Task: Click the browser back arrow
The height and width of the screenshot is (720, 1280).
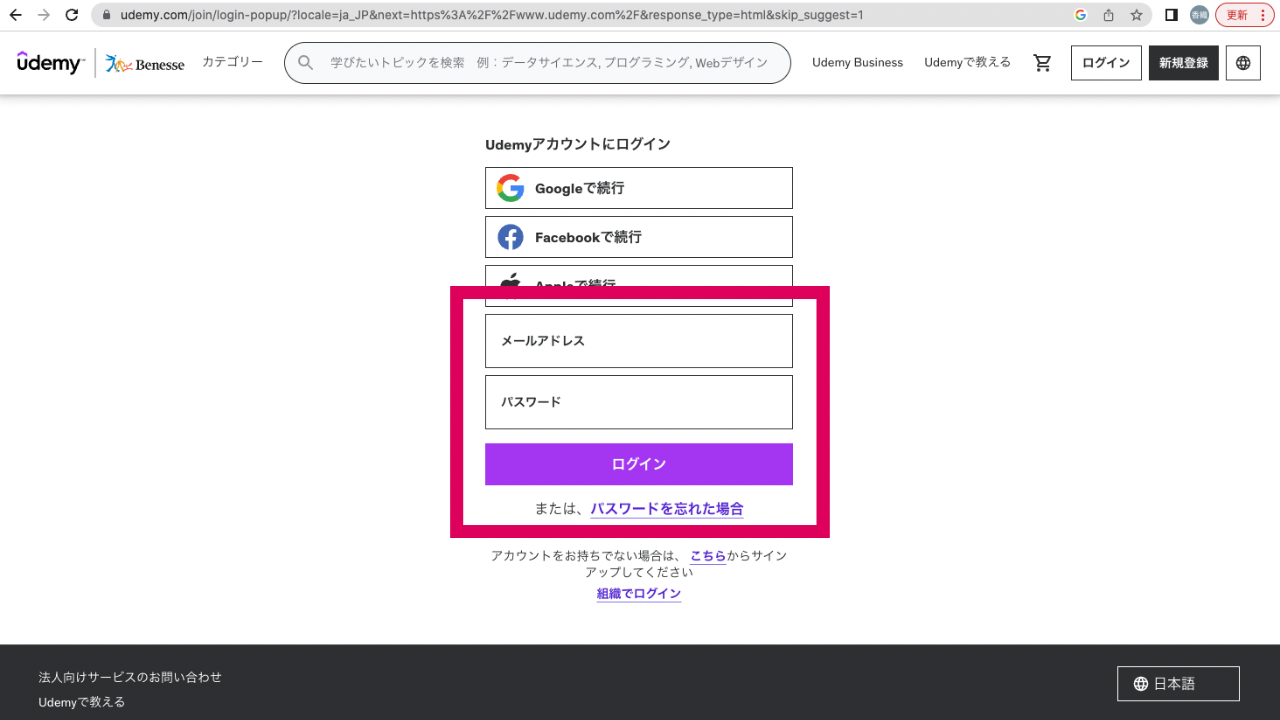Action: [16, 15]
